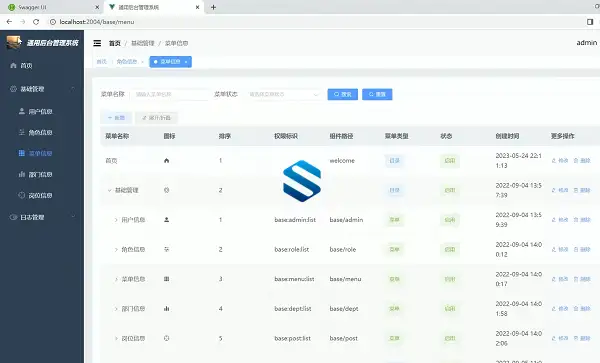This screenshot has width=600, height=363.
Task: Click the 菜单名称 search input field
Action: coord(170,94)
